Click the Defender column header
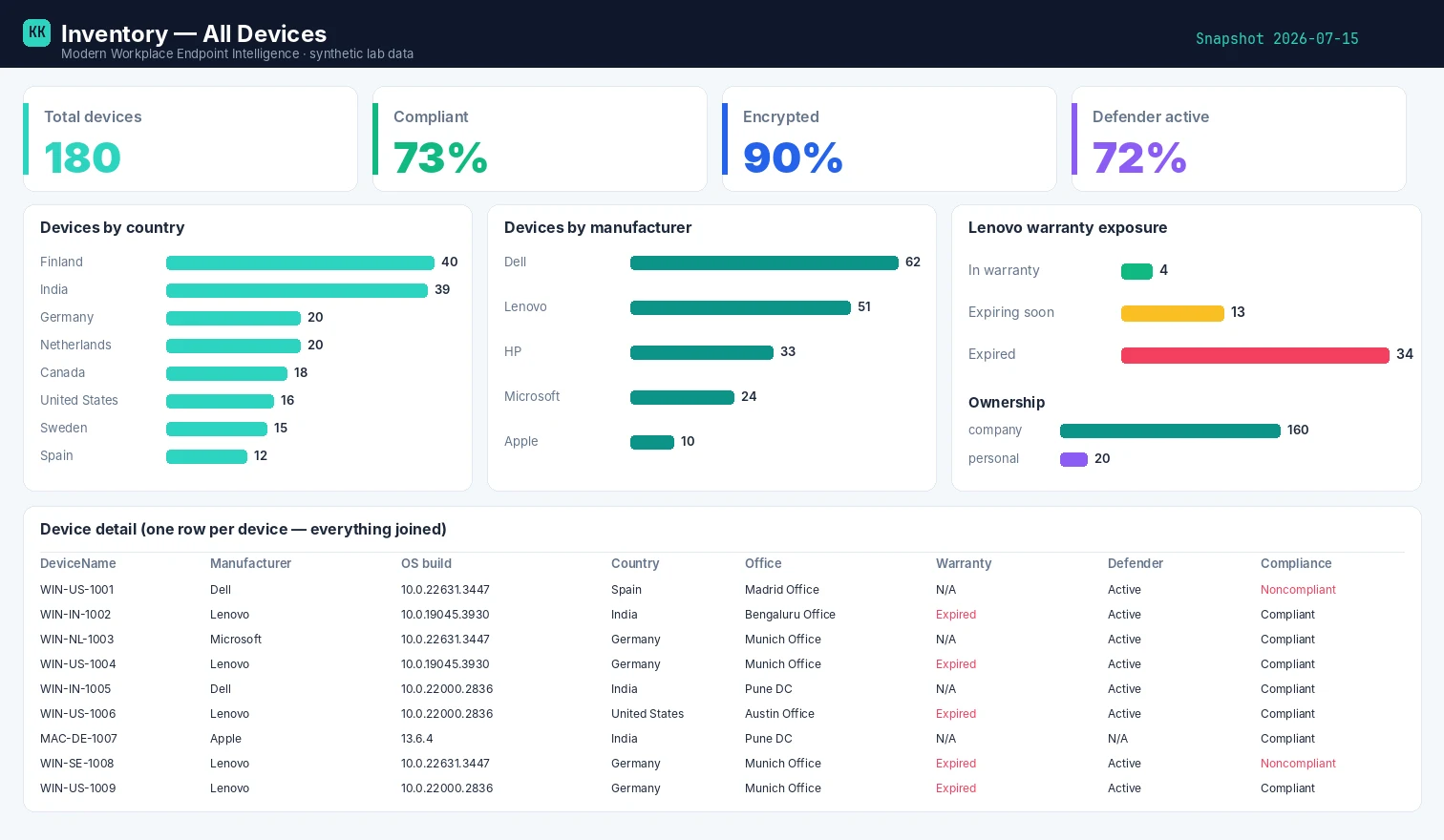Image resolution: width=1444 pixels, height=840 pixels. click(1136, 564)
